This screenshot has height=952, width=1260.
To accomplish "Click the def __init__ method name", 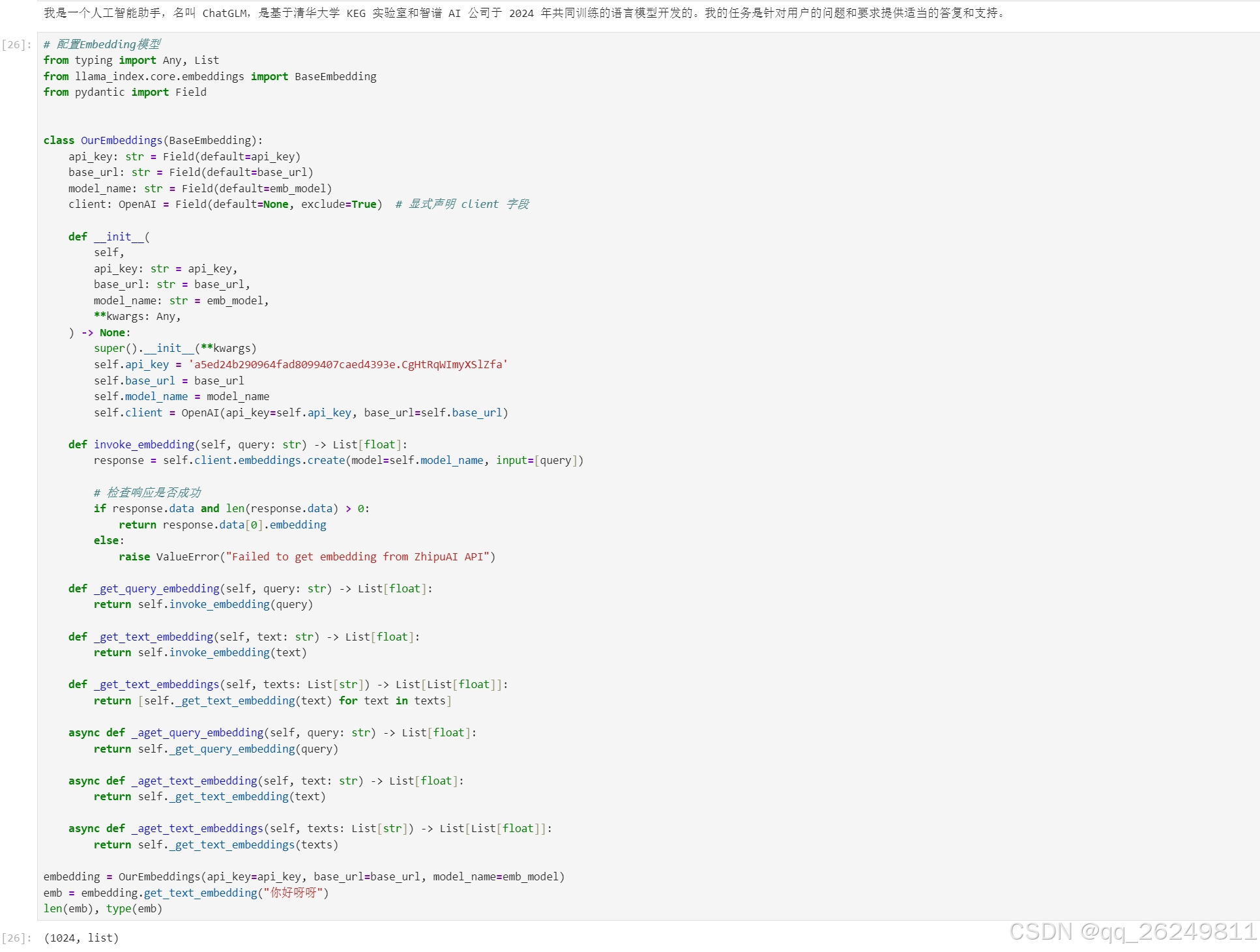I will [x=119, y=237].
